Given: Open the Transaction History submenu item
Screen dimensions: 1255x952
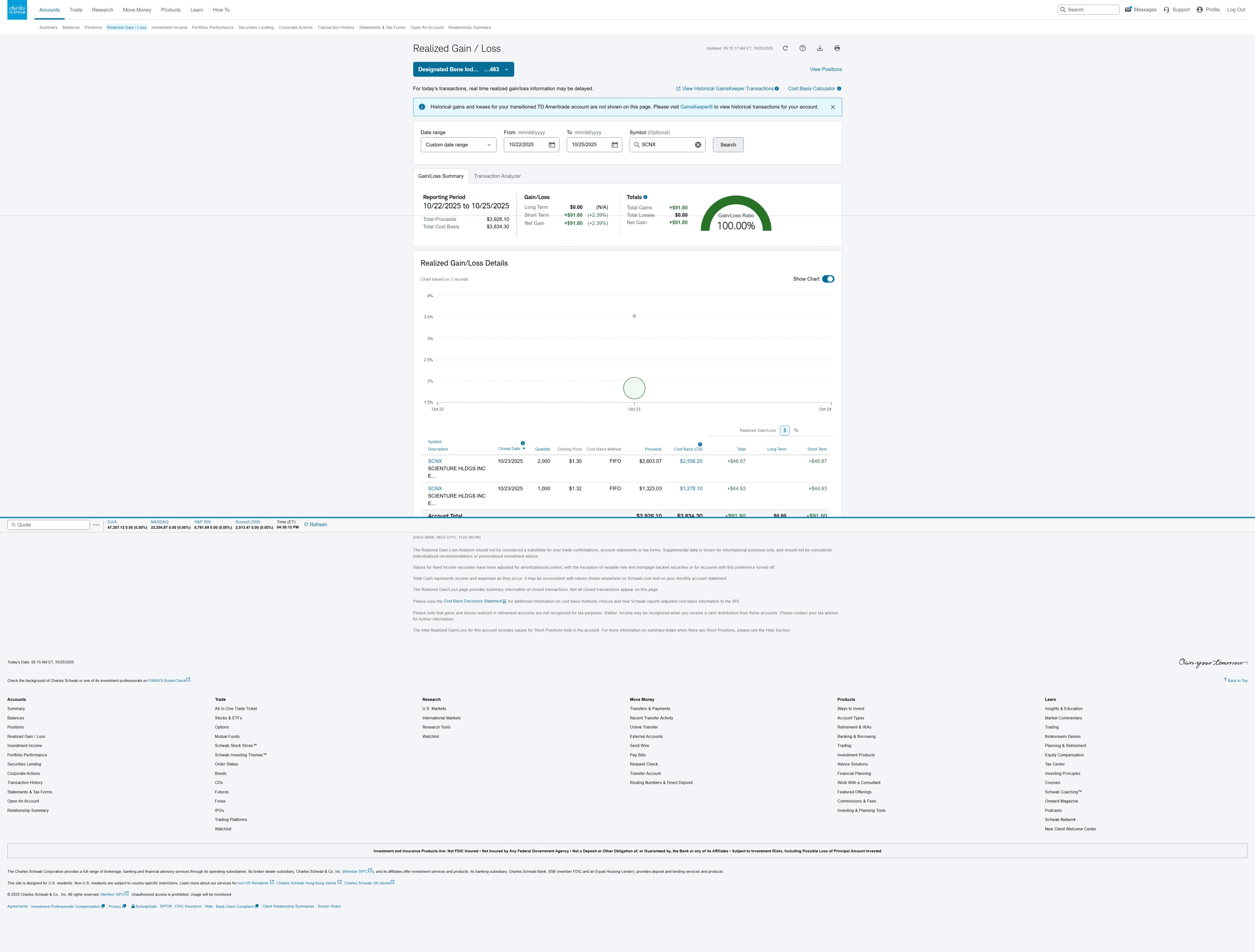Looking at the screenshot, I should point(335,27).
